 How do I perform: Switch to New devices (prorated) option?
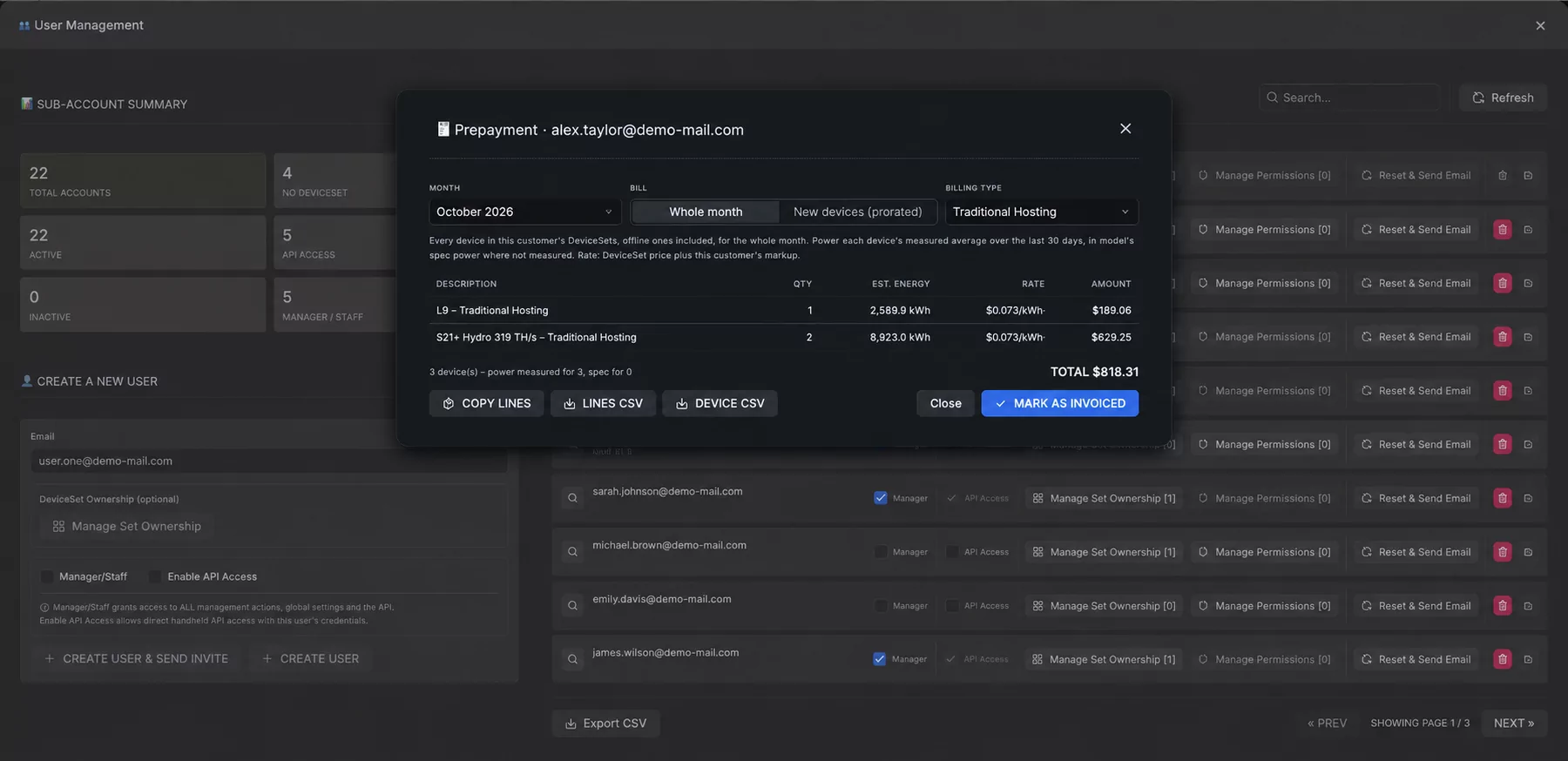point(857,212)
